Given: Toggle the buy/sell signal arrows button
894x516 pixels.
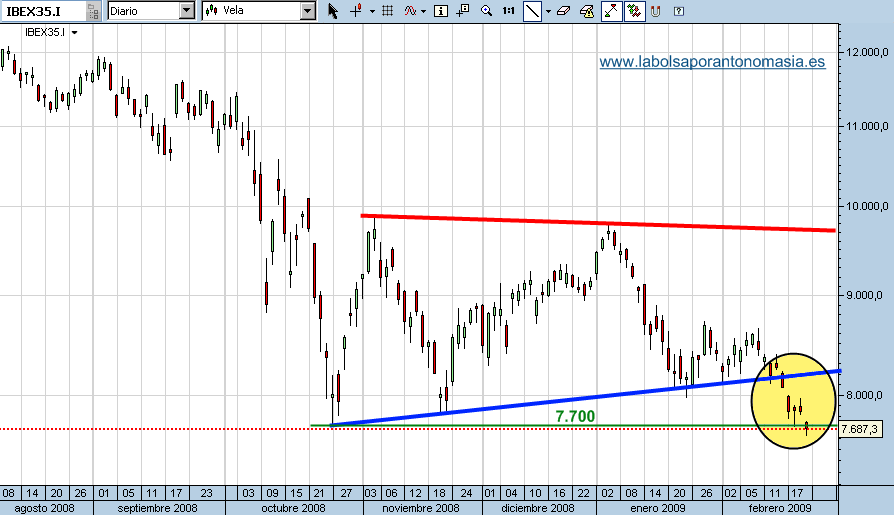Looking at the screenshot, I should pyautogui.click(x=634, y=11).
